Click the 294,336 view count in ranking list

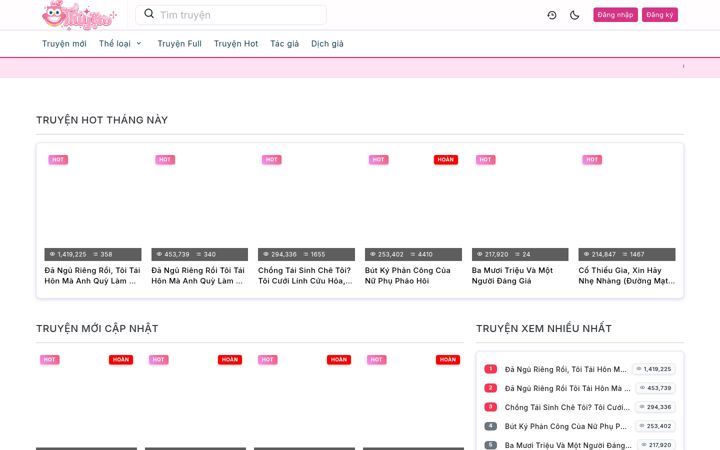[x=656, y=407]
